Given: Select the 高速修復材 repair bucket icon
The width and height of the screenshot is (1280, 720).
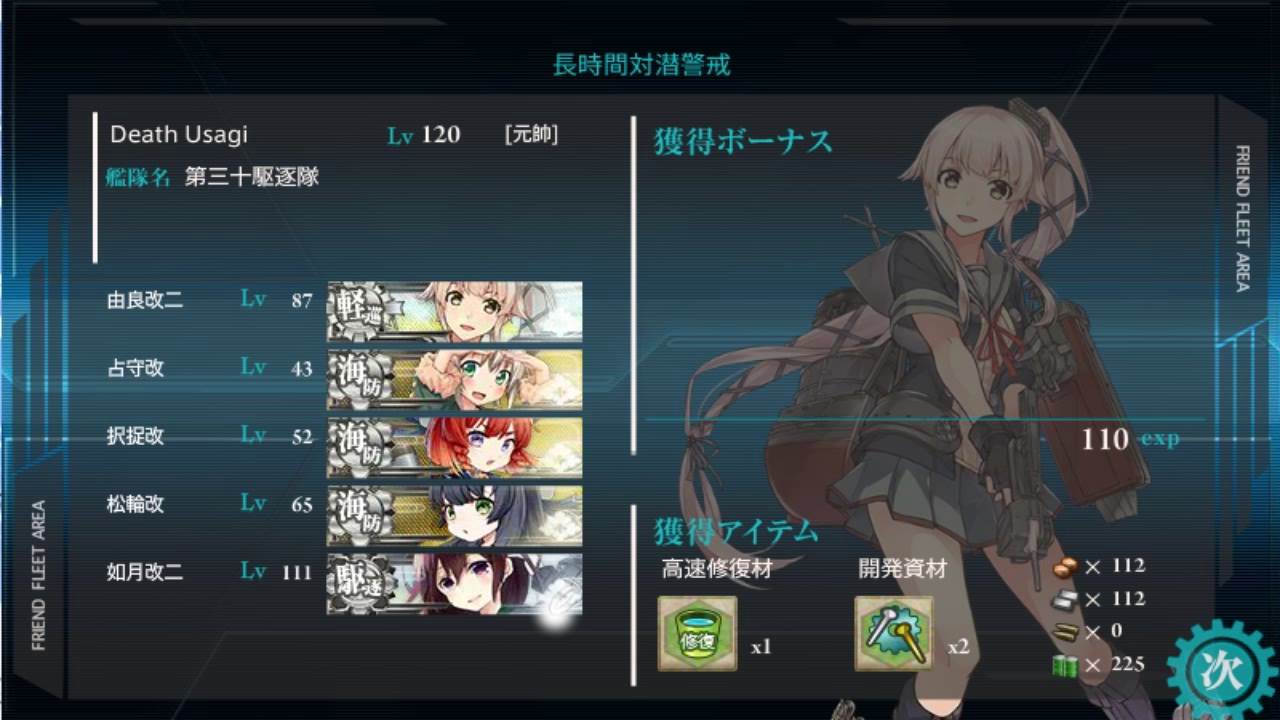Looking at the screenshot, I should point(697,633).
